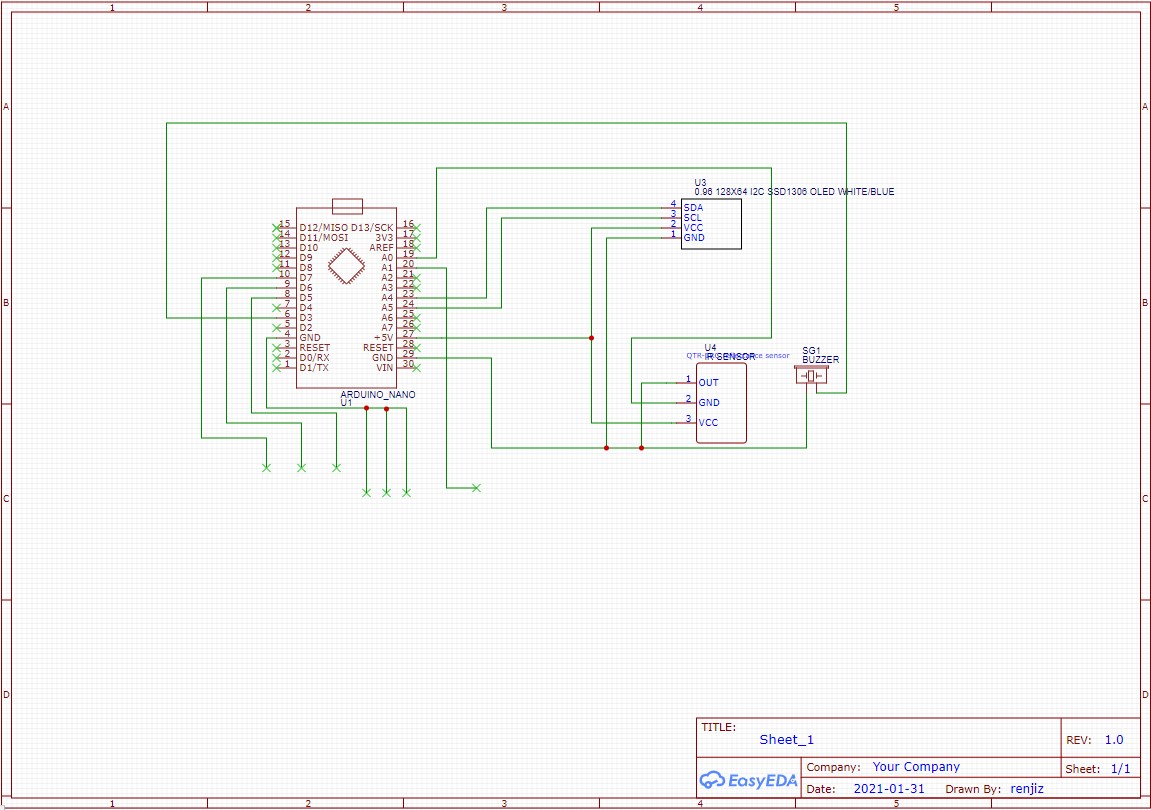Select the 'renjiz' drawn-by name
The height and width of the screenshot is (810, 1151).
(x=1026, y=789)
